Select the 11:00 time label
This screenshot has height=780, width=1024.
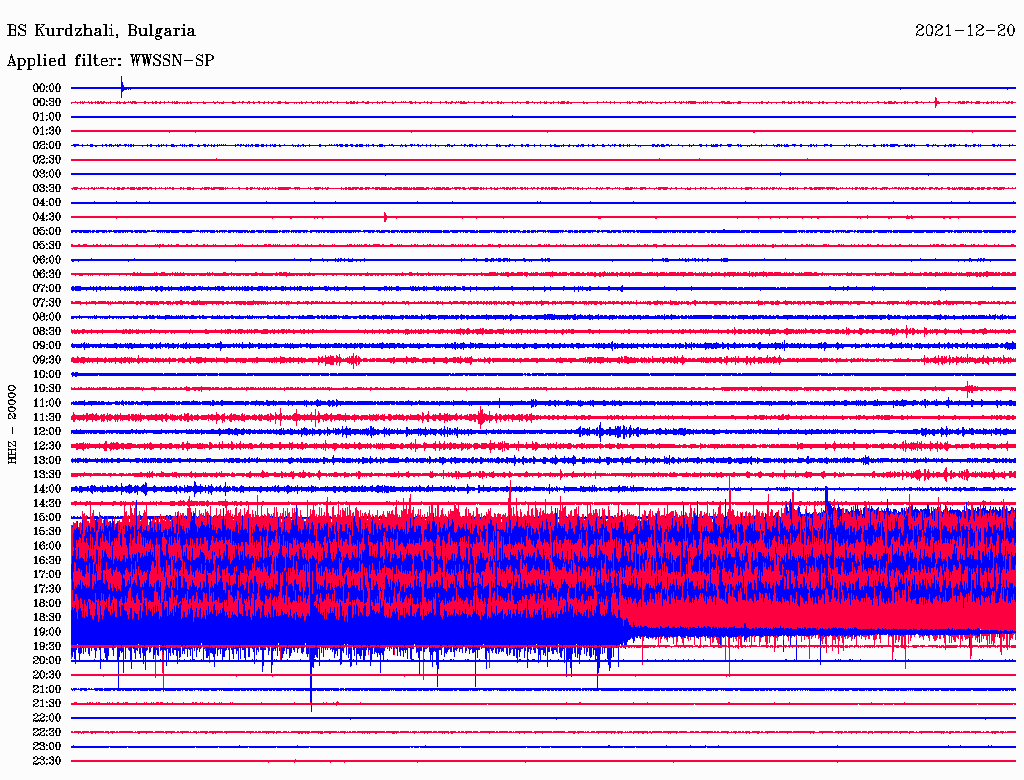click(x=47, y=403)
